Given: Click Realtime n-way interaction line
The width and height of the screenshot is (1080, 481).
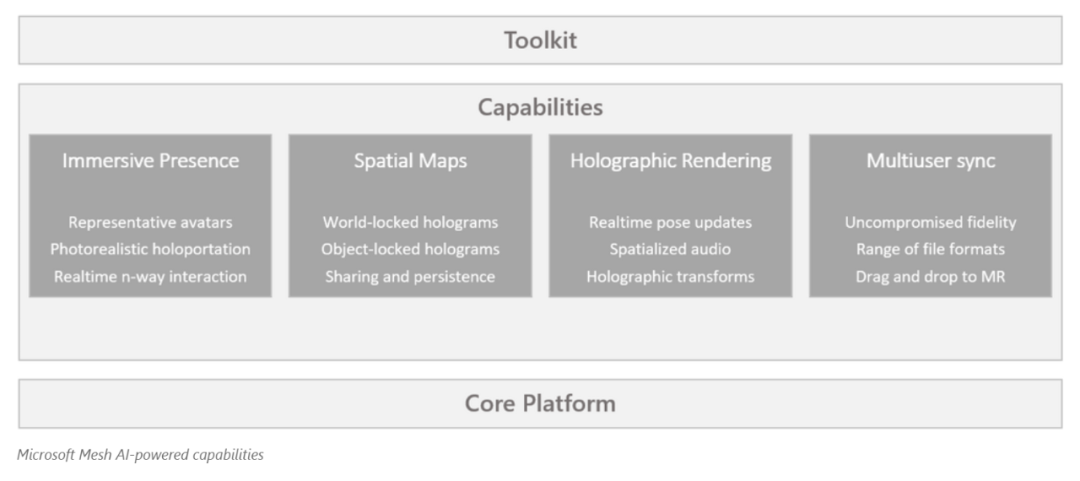Looking at the screenshot, I should pyautogui.click(x=150, y=276).
